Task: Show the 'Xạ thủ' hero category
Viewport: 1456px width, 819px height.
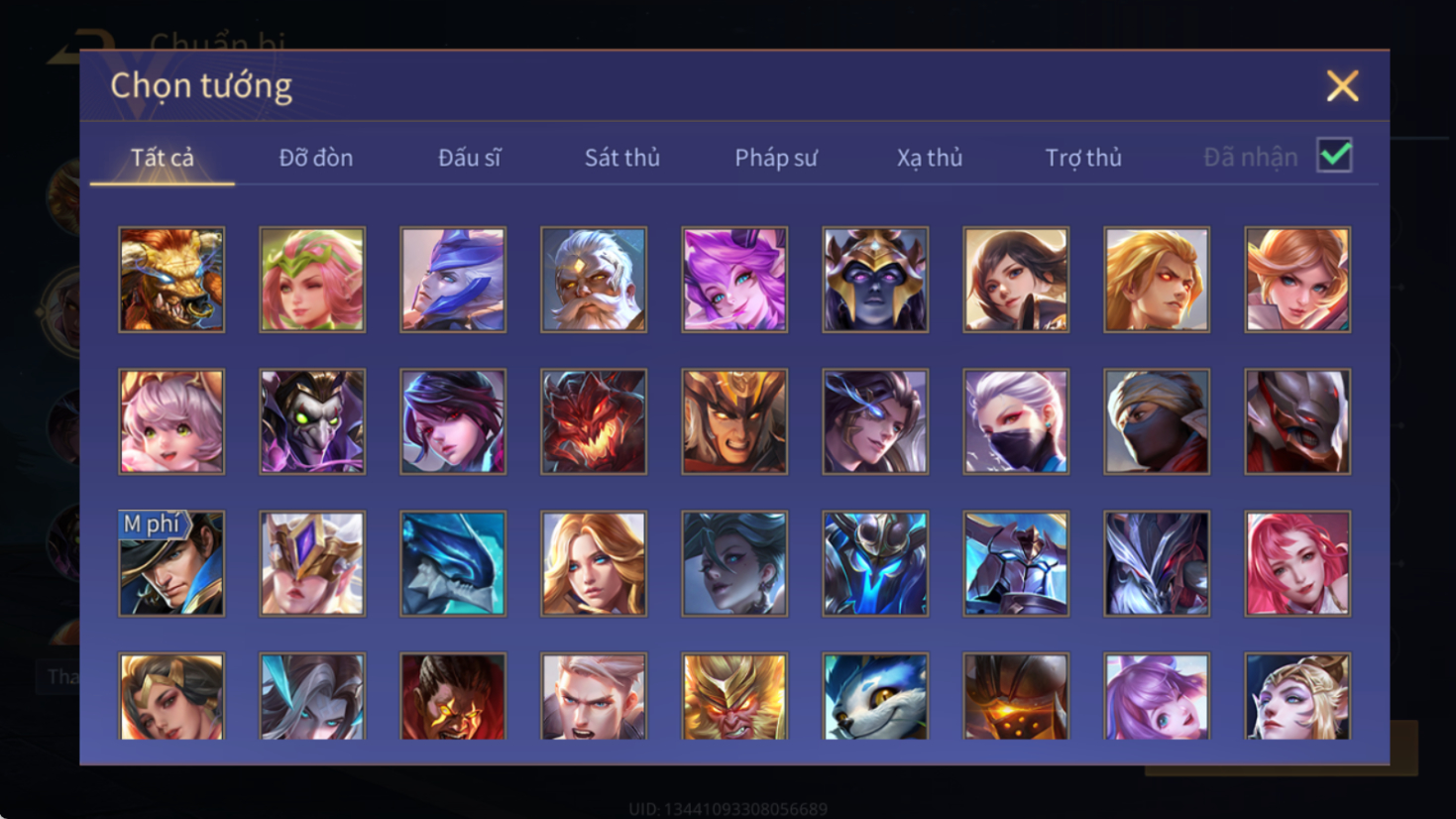Action: pyautogui.click(x=929, y=158)
